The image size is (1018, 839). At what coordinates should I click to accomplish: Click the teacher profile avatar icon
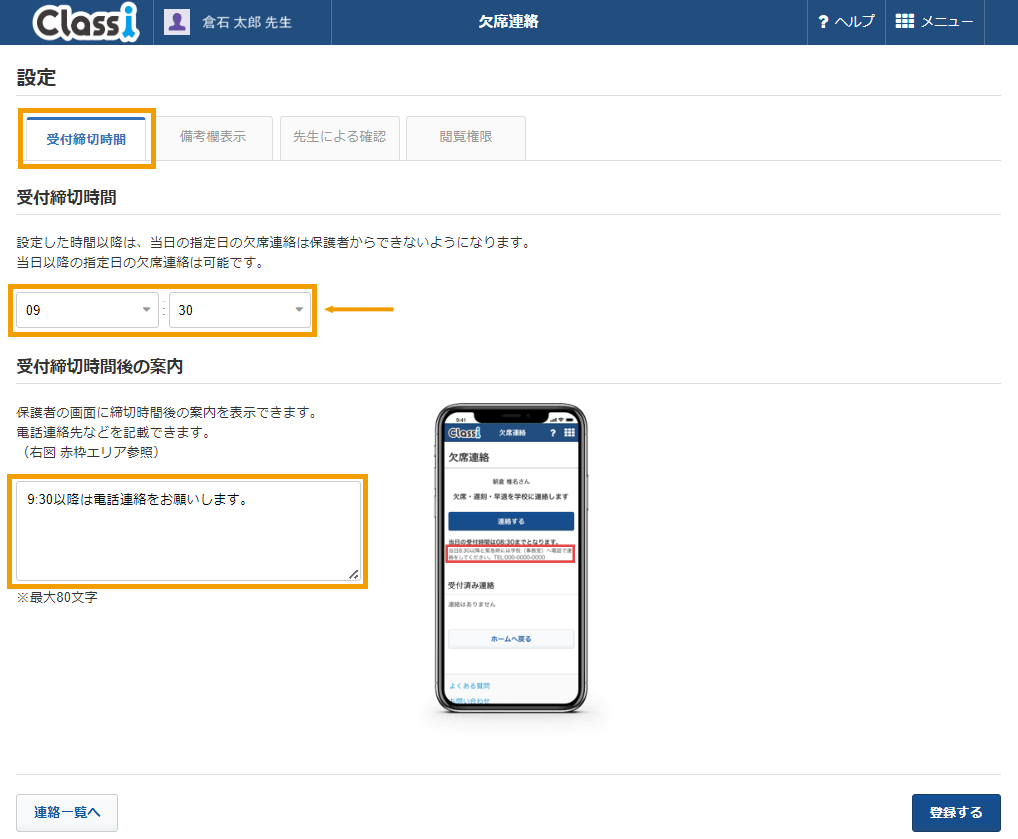point(176,22)
